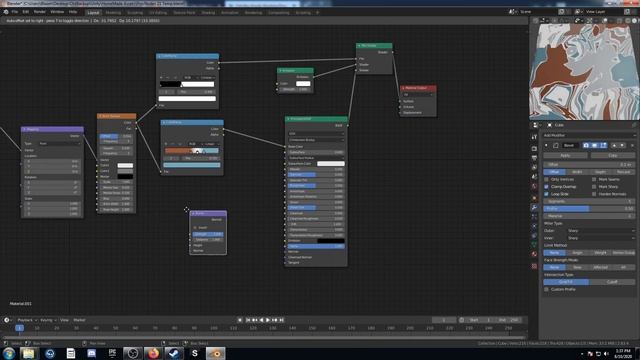This screenshot has height=360, width=640.
Task: Click the Bevel Profile slider
Action: [x=589, y=209]
